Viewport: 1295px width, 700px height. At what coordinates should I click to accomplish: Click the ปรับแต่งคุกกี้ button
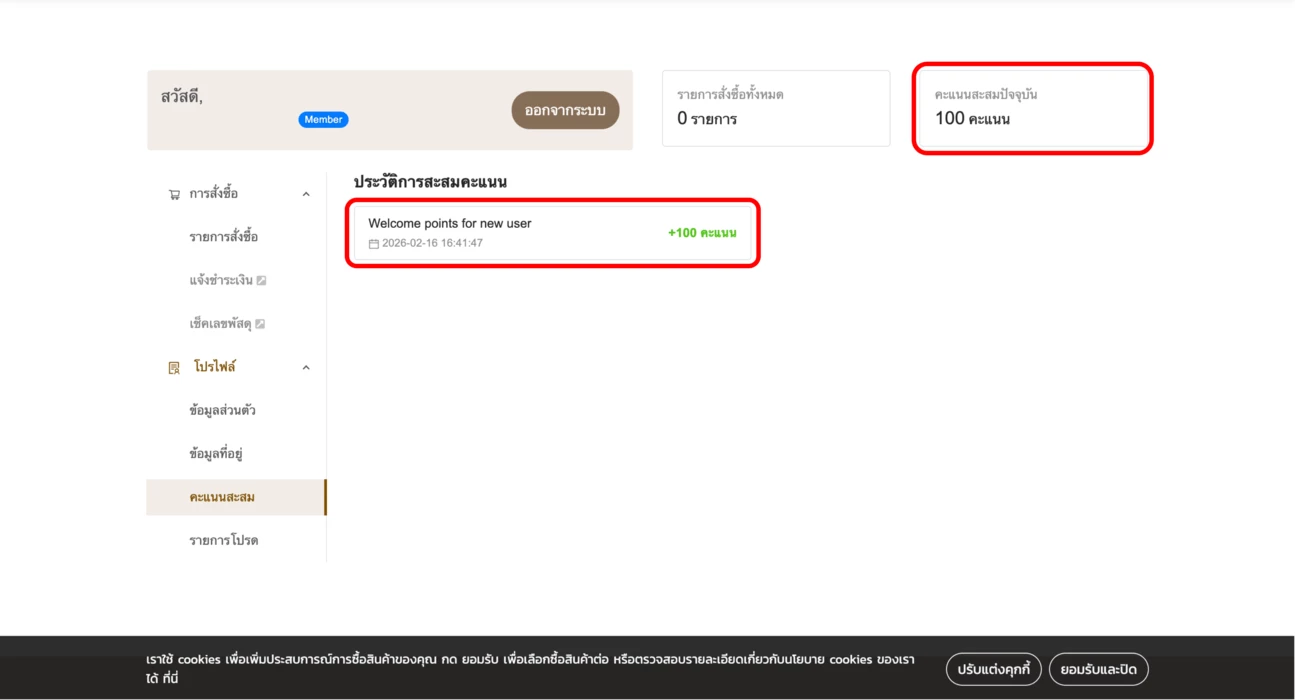pos(993,669)
